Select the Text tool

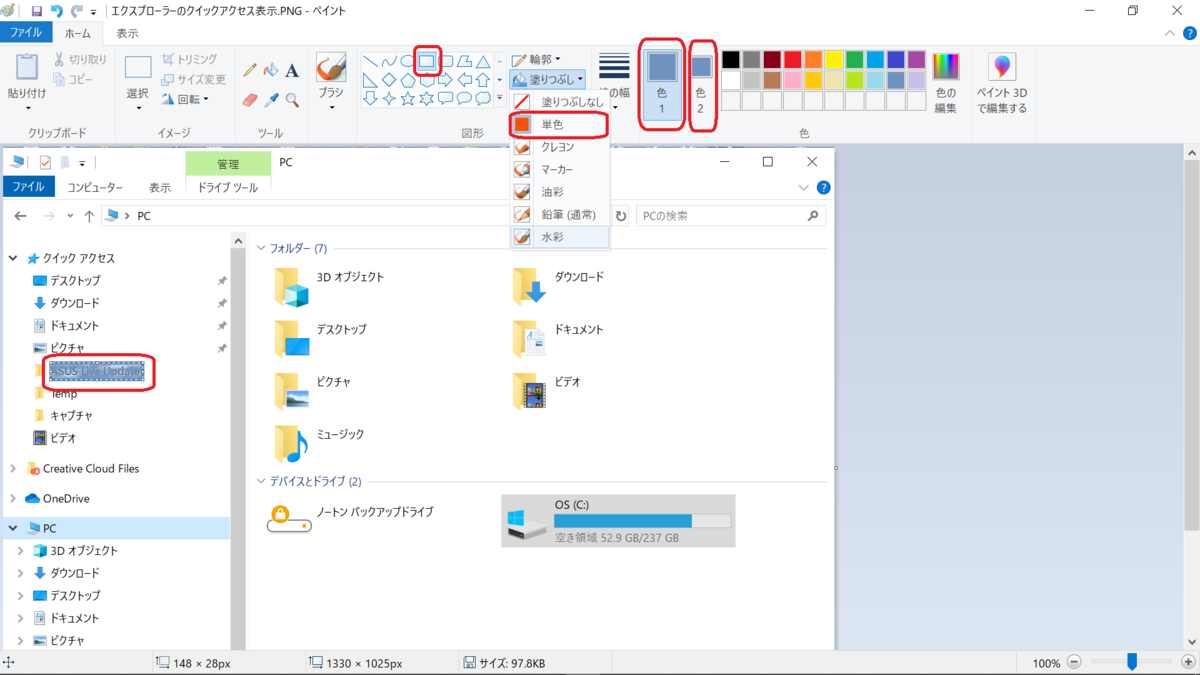point(292,70)
